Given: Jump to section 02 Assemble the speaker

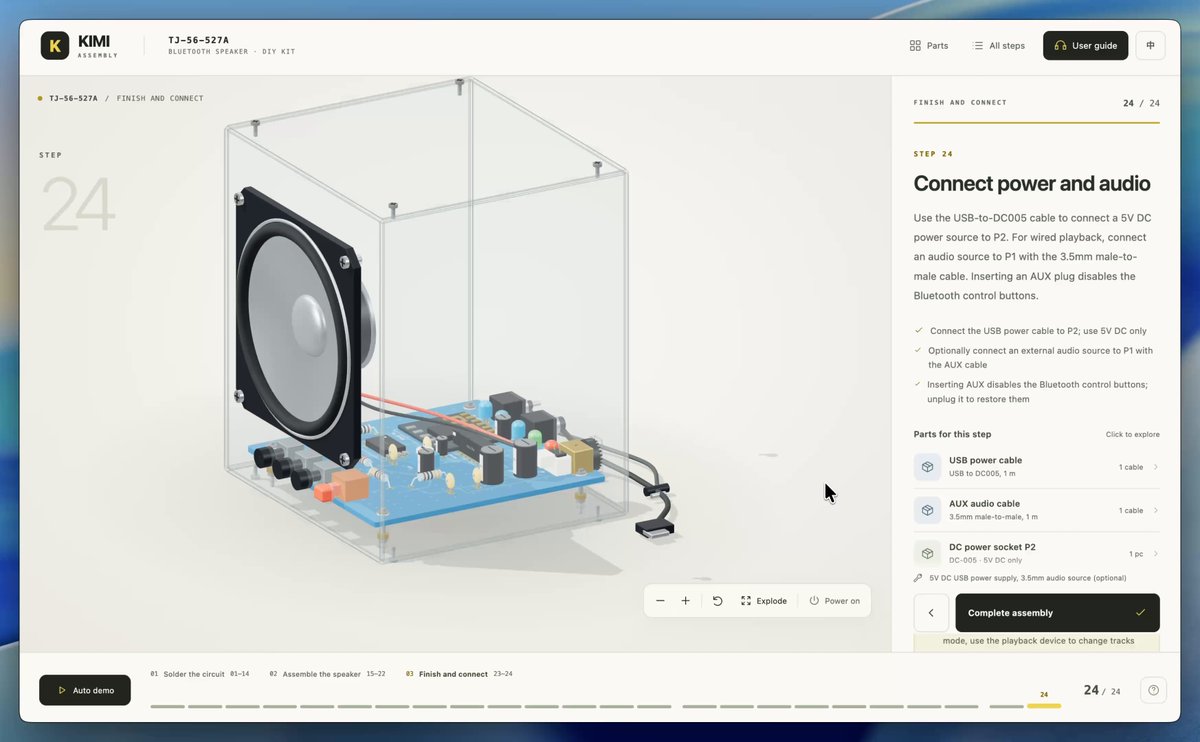Looking at the screenshot, I should [327, 674].
